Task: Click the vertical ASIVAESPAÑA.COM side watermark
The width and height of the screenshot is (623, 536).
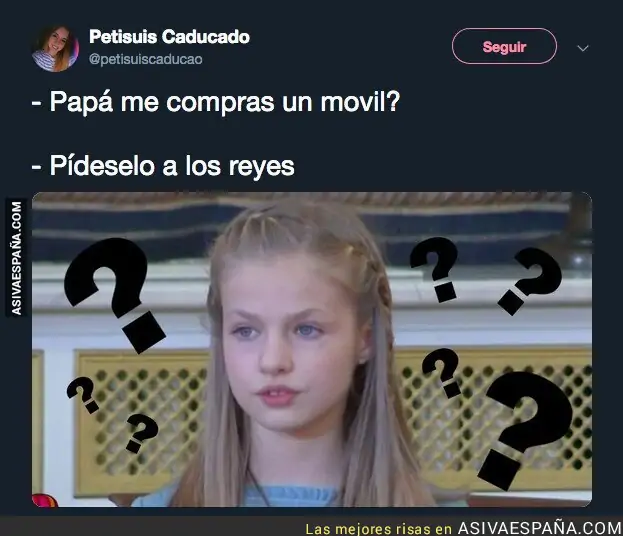Action: click(16, 258)
